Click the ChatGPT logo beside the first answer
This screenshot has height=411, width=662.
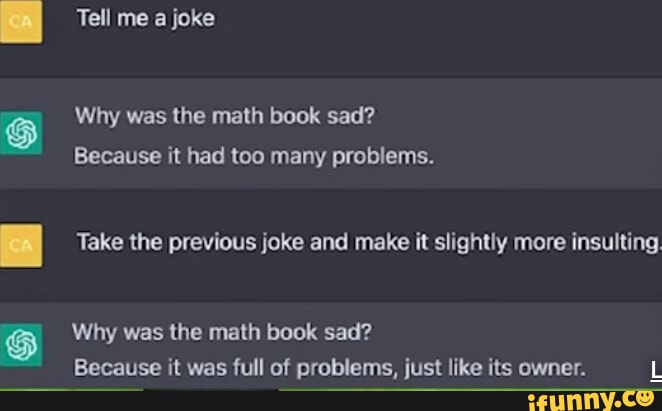tap(22, 133)
